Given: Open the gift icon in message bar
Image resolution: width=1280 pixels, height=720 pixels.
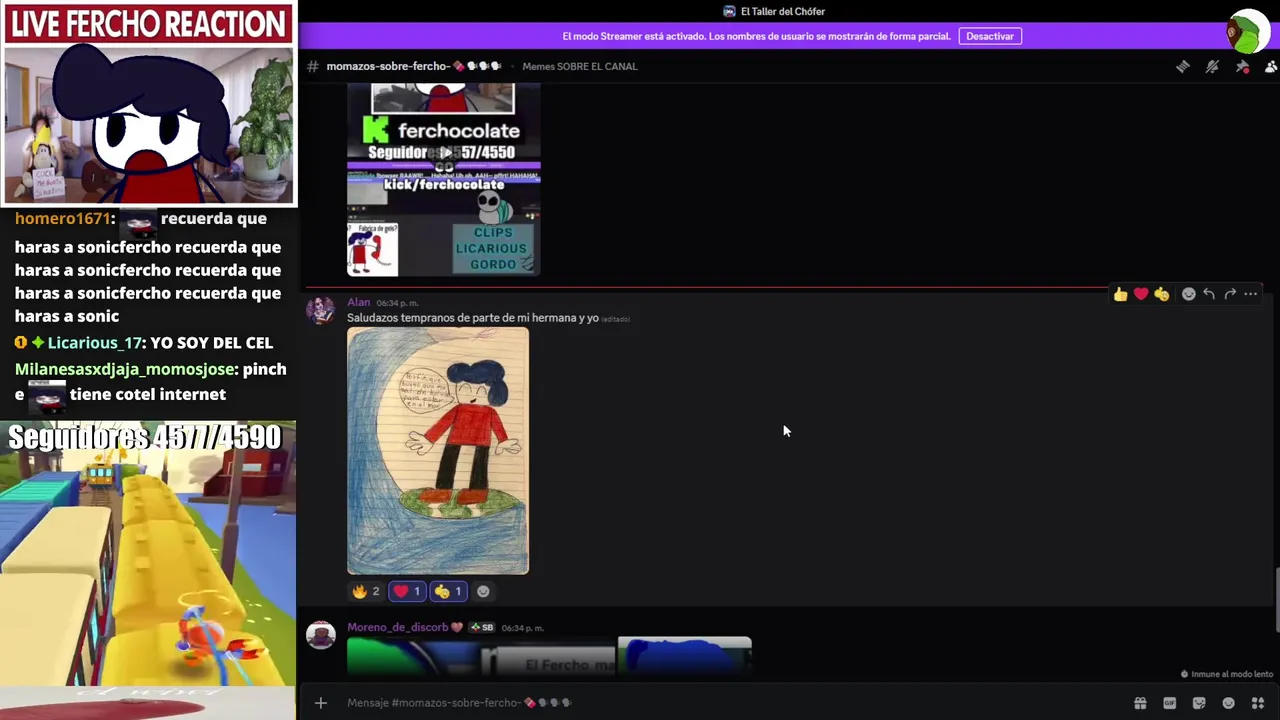Looking at the screenshot, I should (x=1140, y=703).
